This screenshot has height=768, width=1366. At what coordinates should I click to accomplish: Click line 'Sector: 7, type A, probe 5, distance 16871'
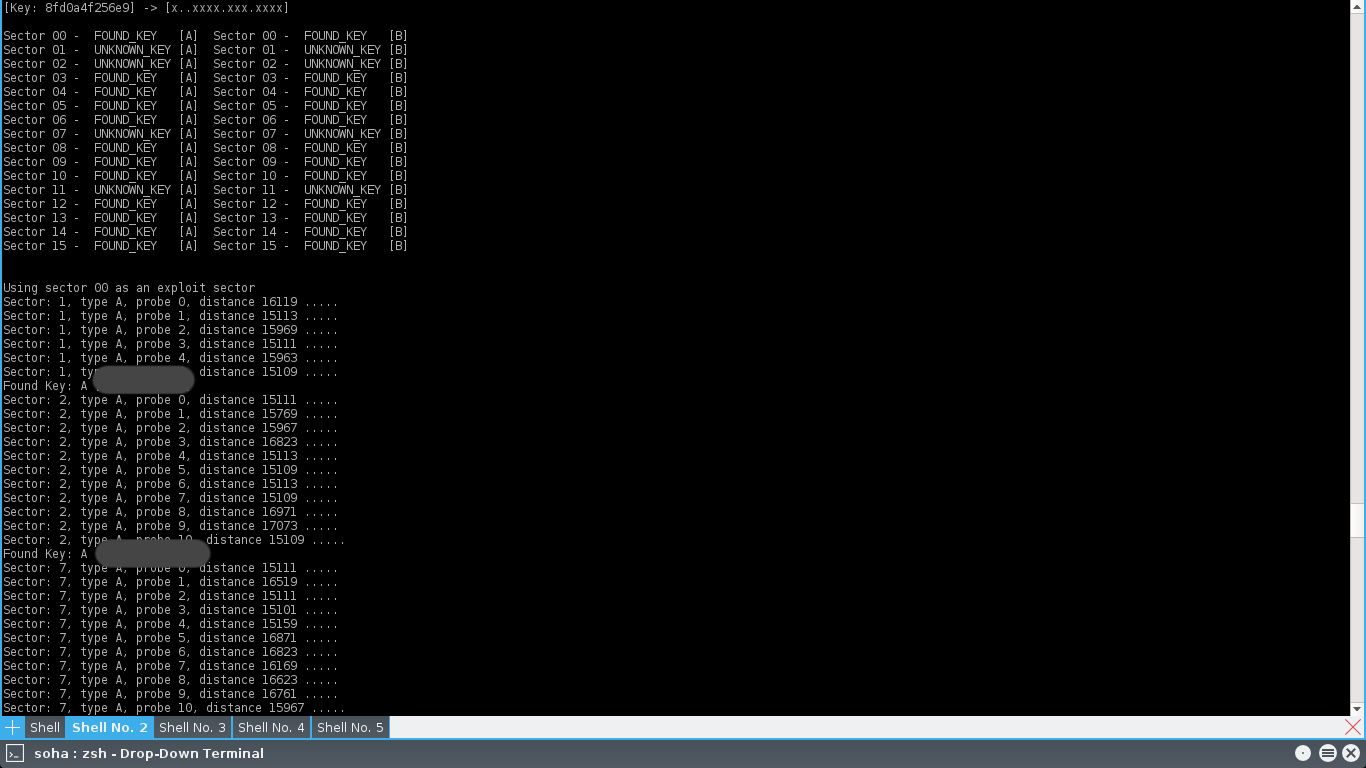click(170, 638)
